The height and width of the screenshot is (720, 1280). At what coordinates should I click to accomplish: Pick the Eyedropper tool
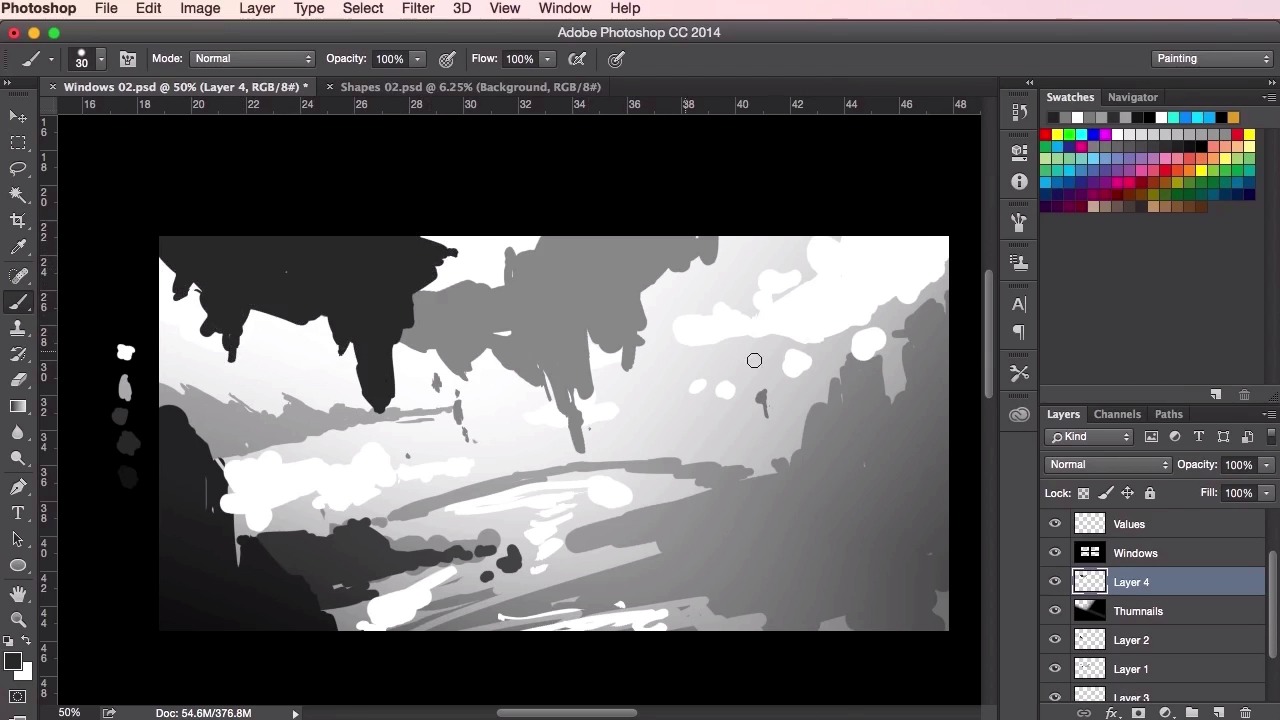(18, 248)
